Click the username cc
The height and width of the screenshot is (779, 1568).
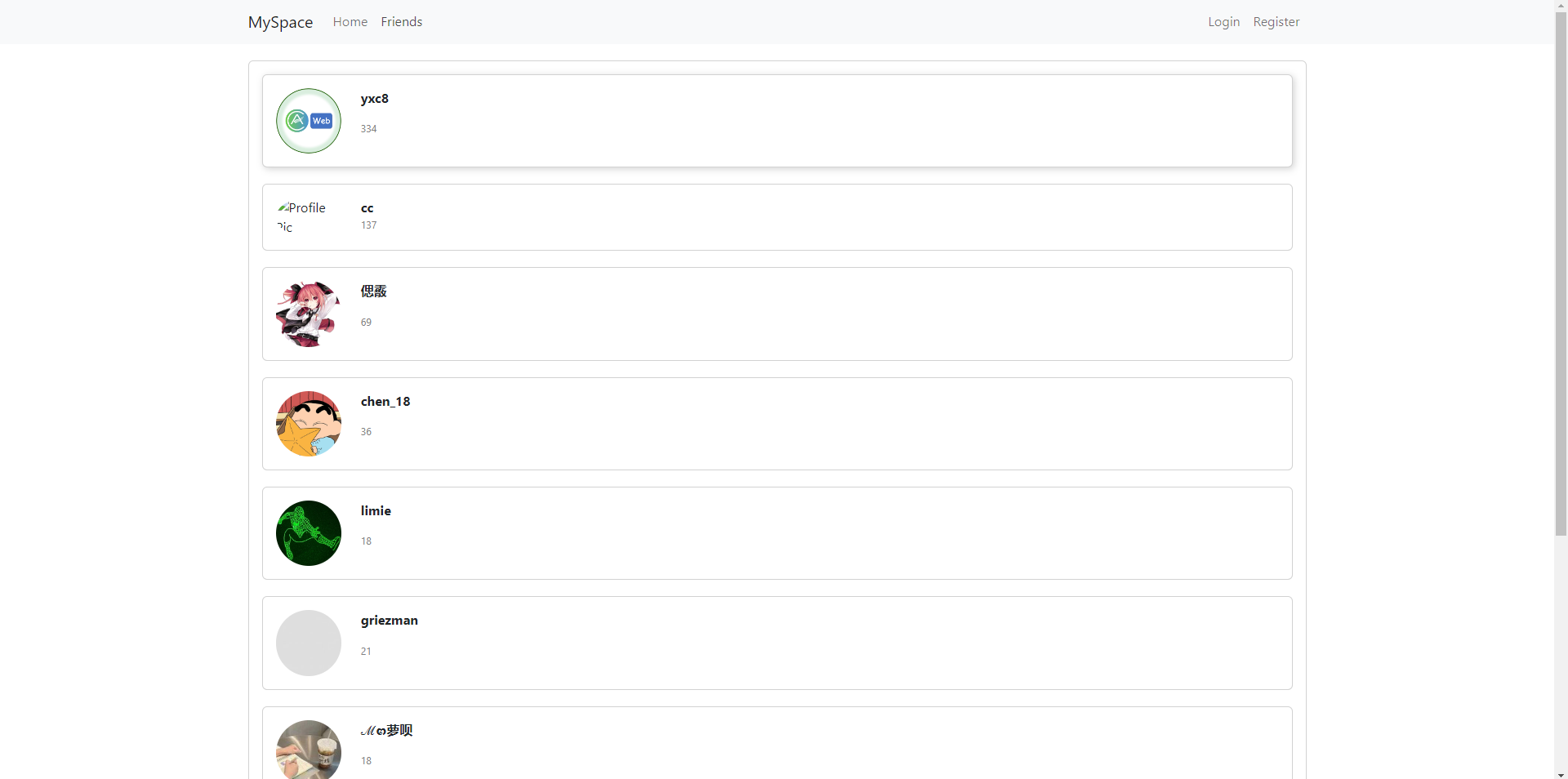point(367,208)
